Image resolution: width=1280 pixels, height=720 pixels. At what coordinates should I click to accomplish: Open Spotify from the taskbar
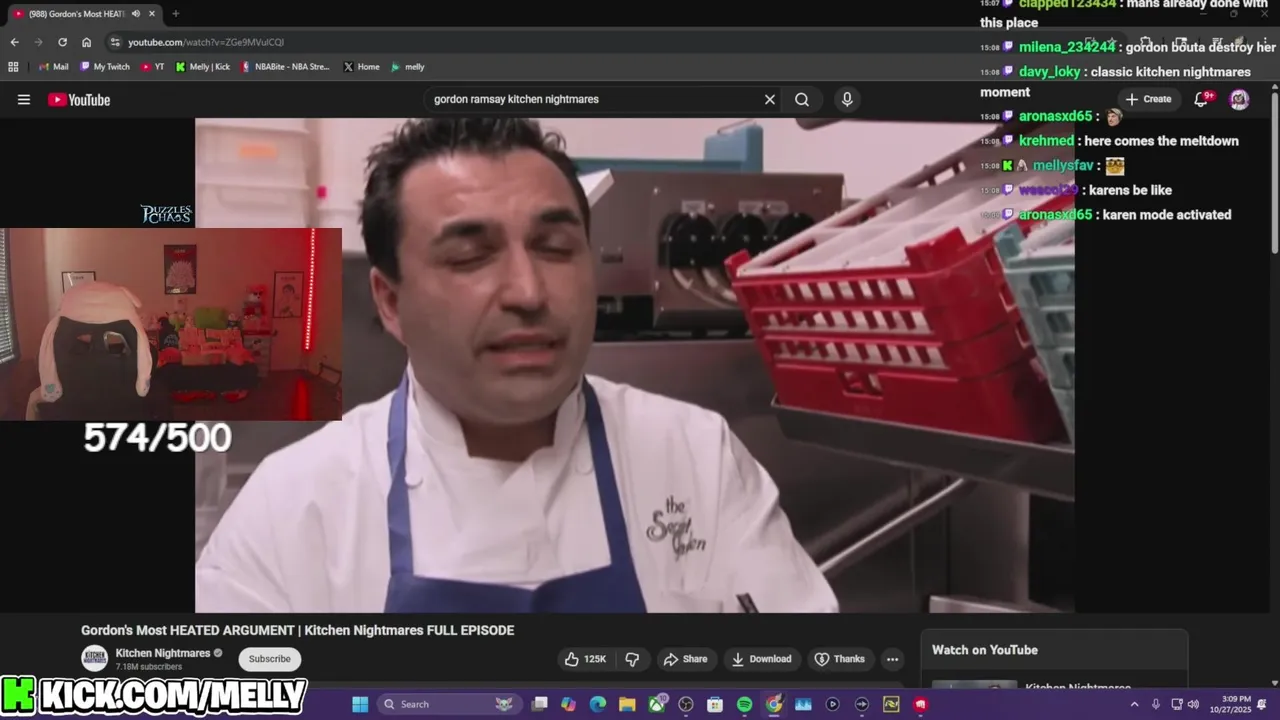coord(744,704)
